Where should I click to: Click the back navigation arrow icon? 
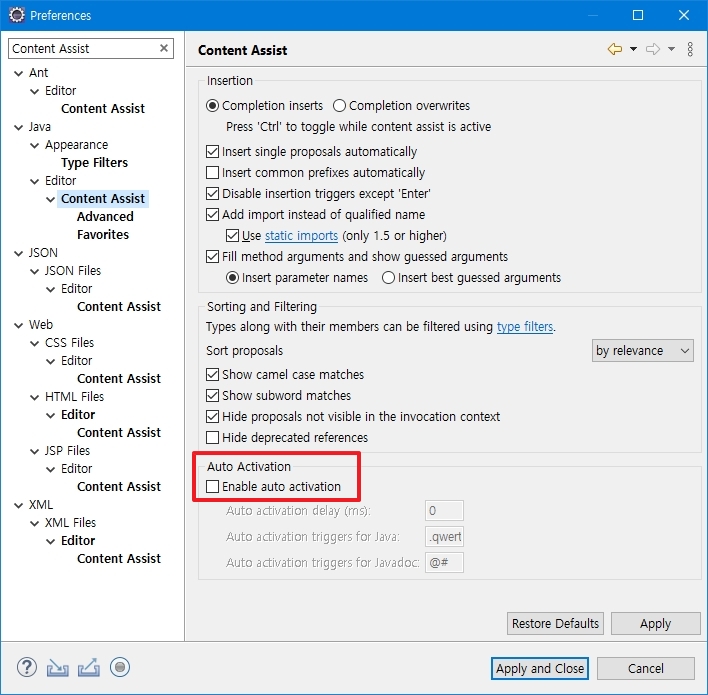pos(615,49)
